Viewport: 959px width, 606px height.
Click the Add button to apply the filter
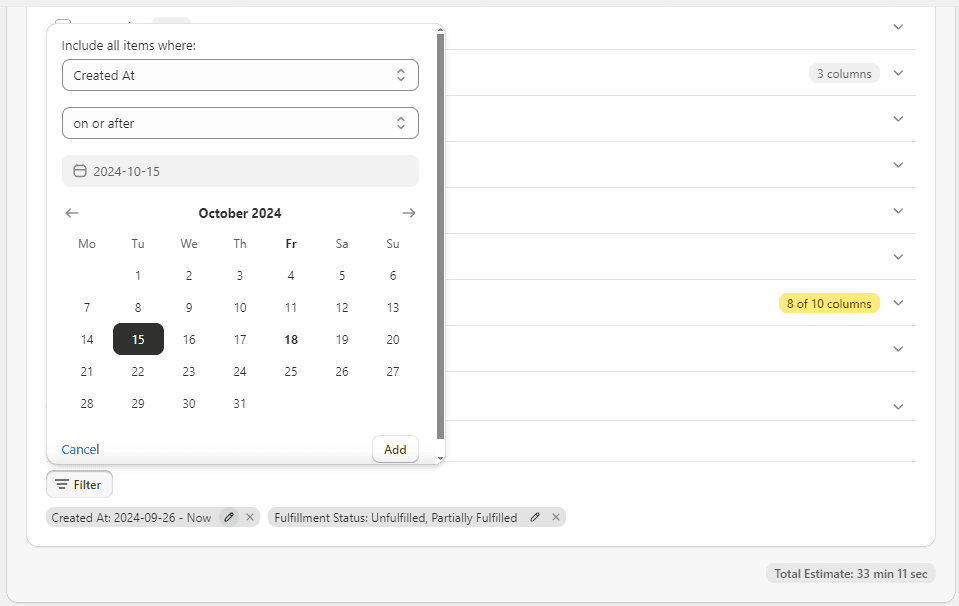pos(395,449)
